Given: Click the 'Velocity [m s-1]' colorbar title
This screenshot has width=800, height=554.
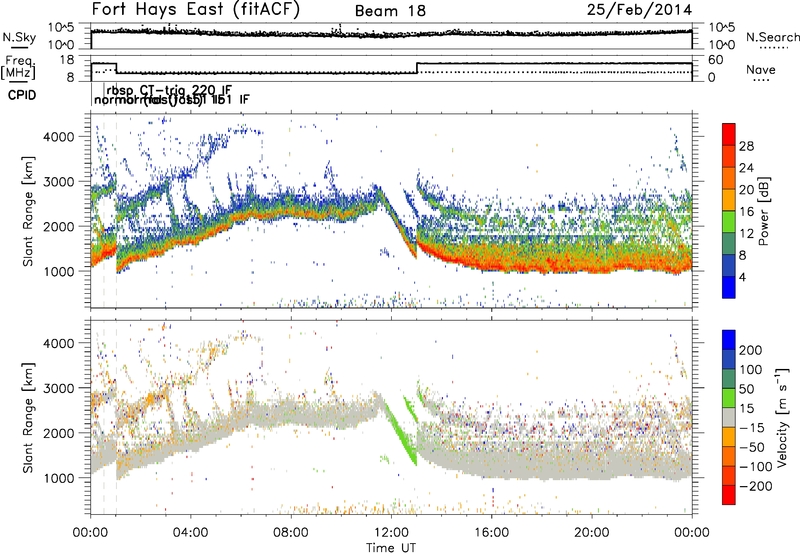Looking at the screenshot, I should pyautogui.click(x=782, y=417).
